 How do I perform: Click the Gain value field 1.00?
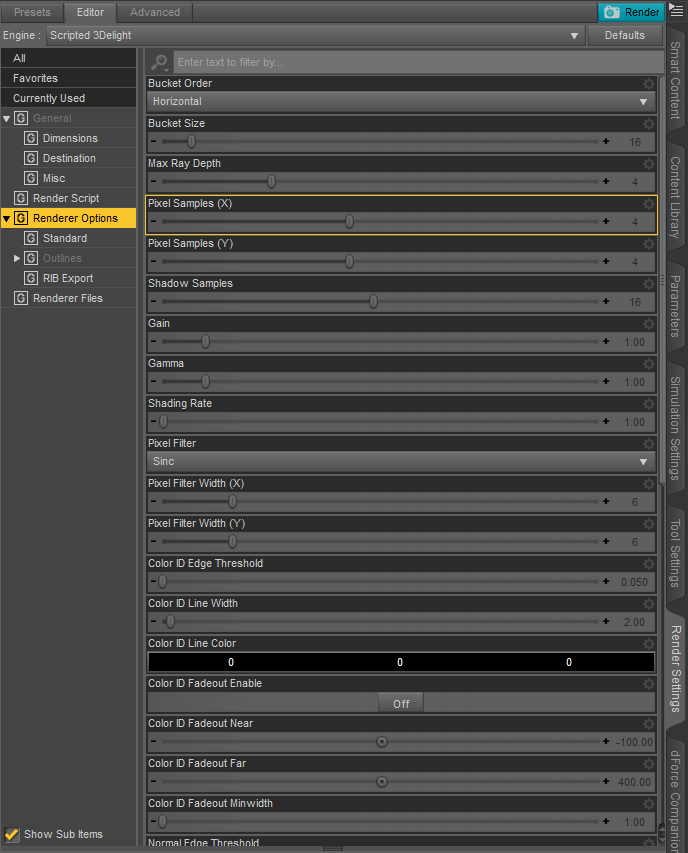click(634, 342)
